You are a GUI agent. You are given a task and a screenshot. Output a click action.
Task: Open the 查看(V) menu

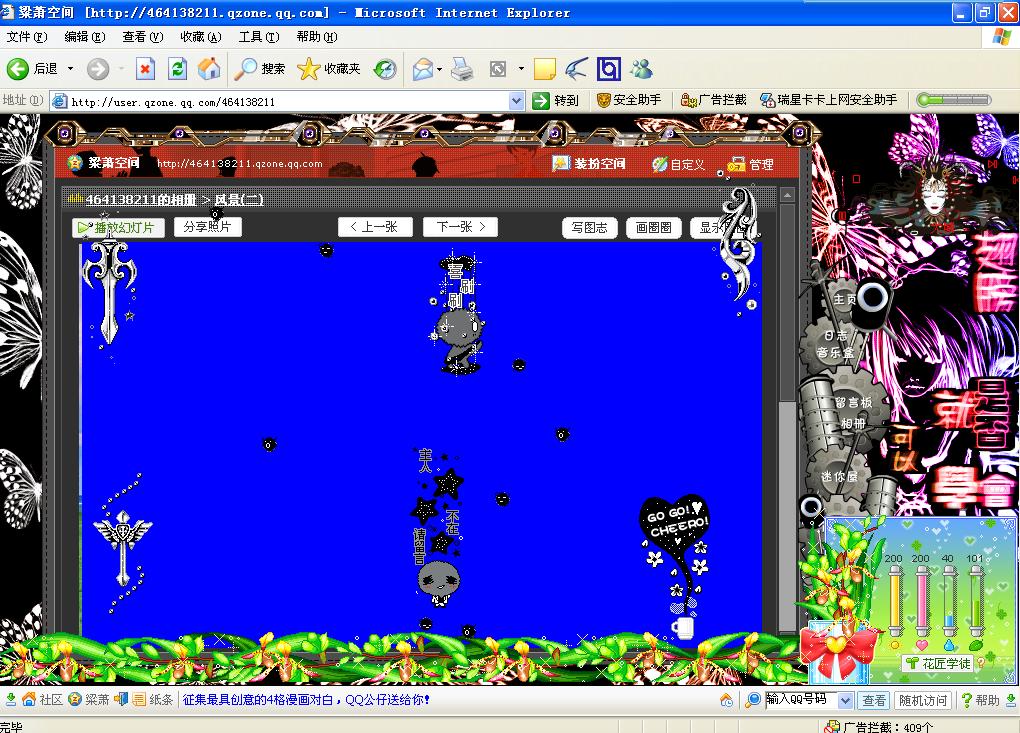tap(142, 37)
